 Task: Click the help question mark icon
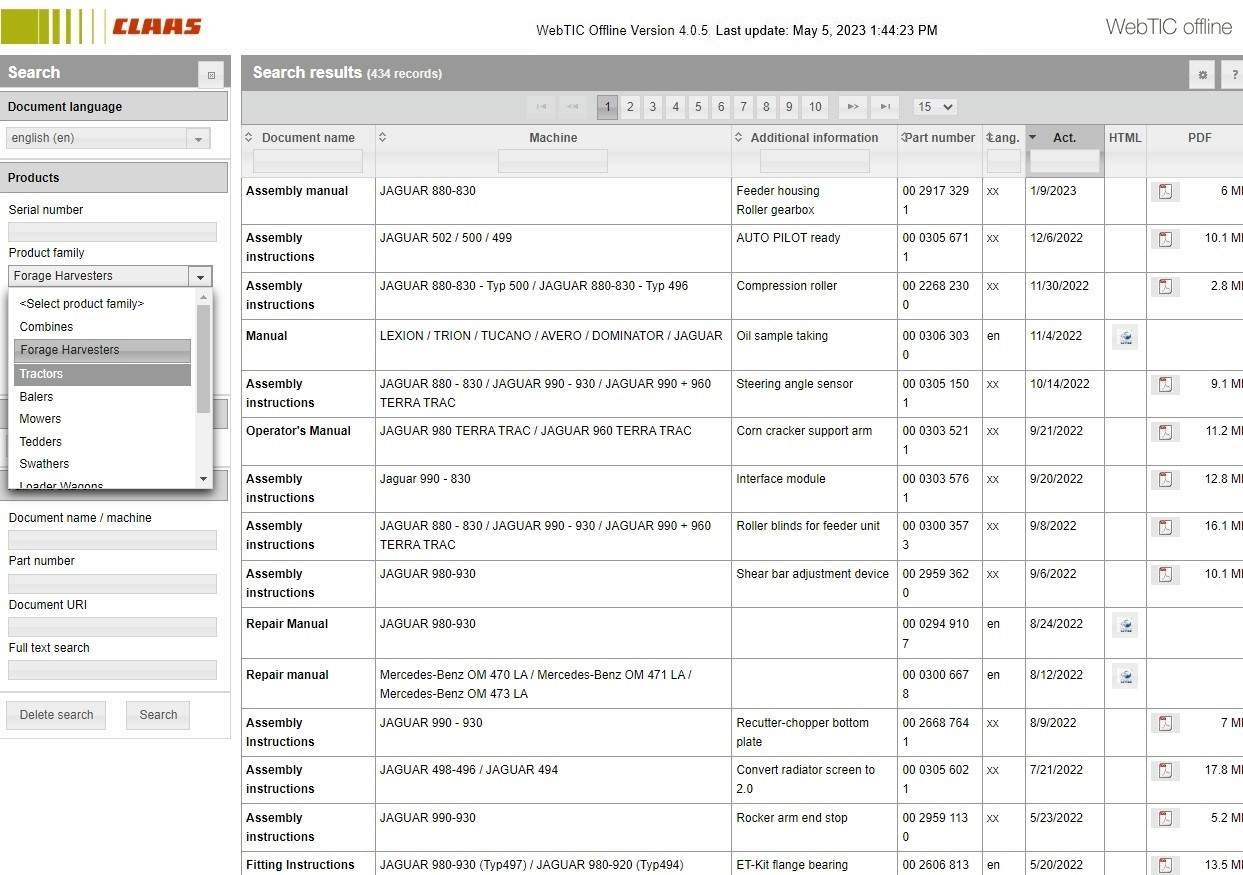(x=1234, y=74)
